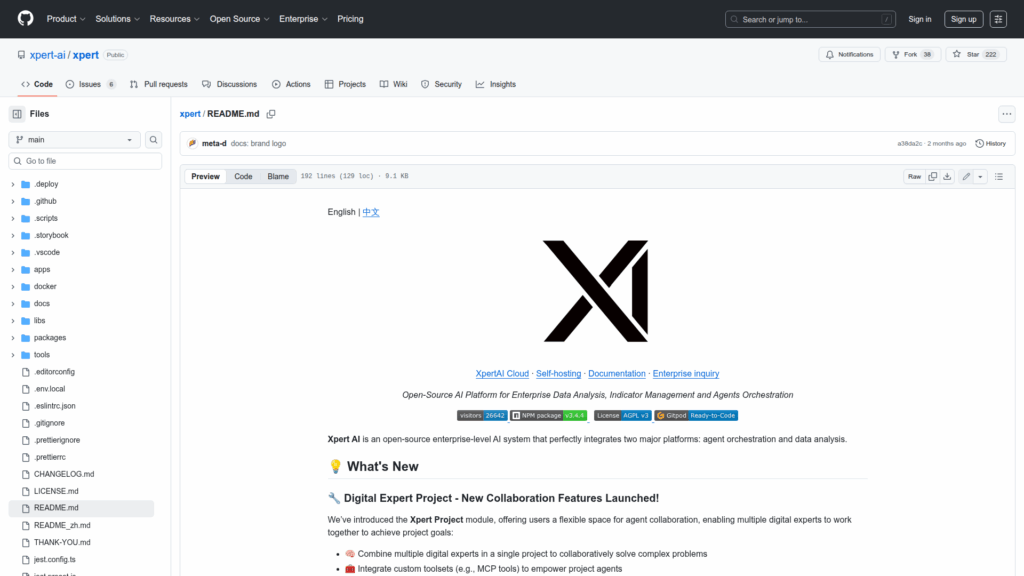Open the XpertAI Cloud link
The width and height of the screenshot is (1024, 576).
tap(502, 374)
